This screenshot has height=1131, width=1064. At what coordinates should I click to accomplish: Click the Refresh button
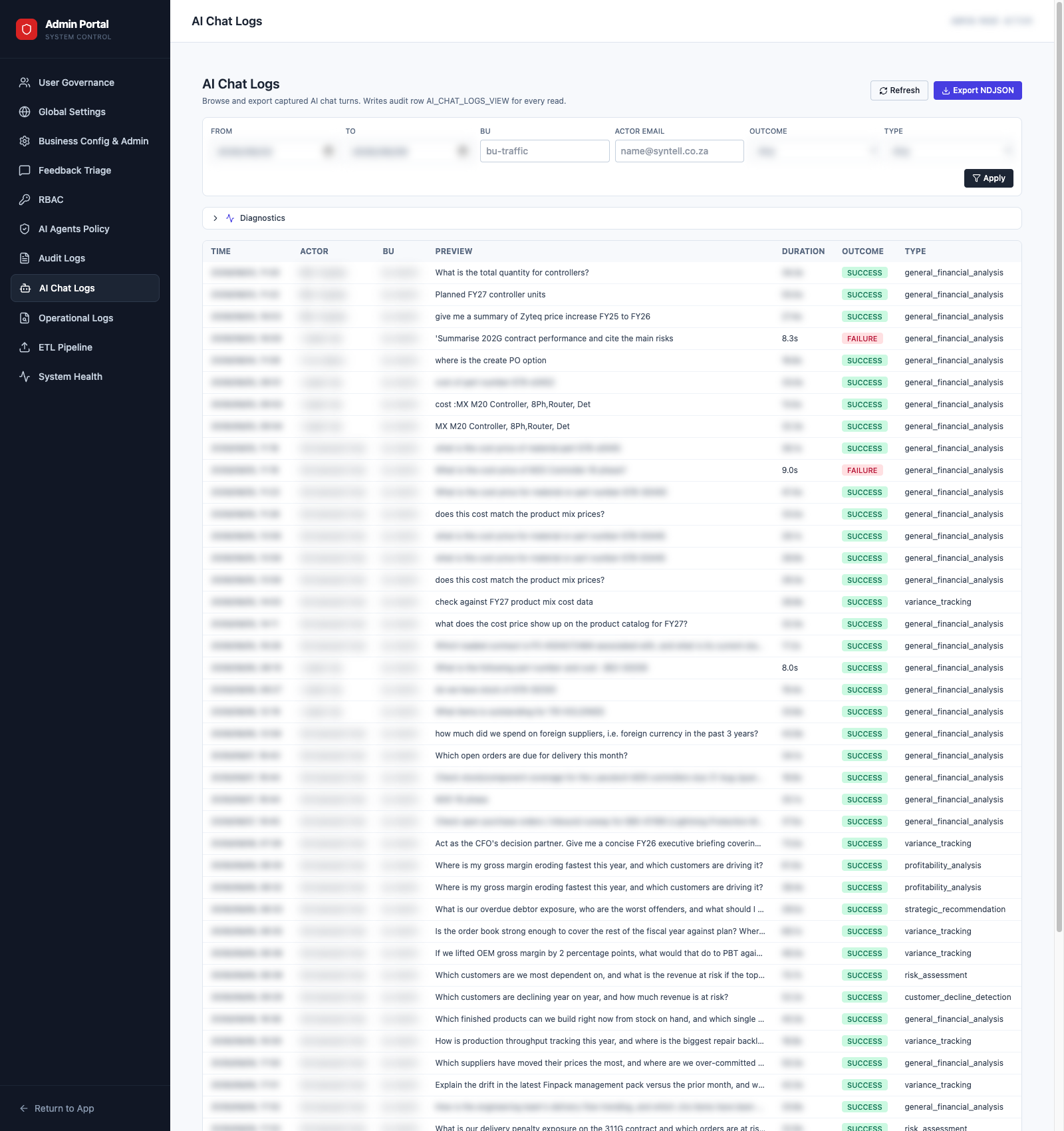(899, 90)
